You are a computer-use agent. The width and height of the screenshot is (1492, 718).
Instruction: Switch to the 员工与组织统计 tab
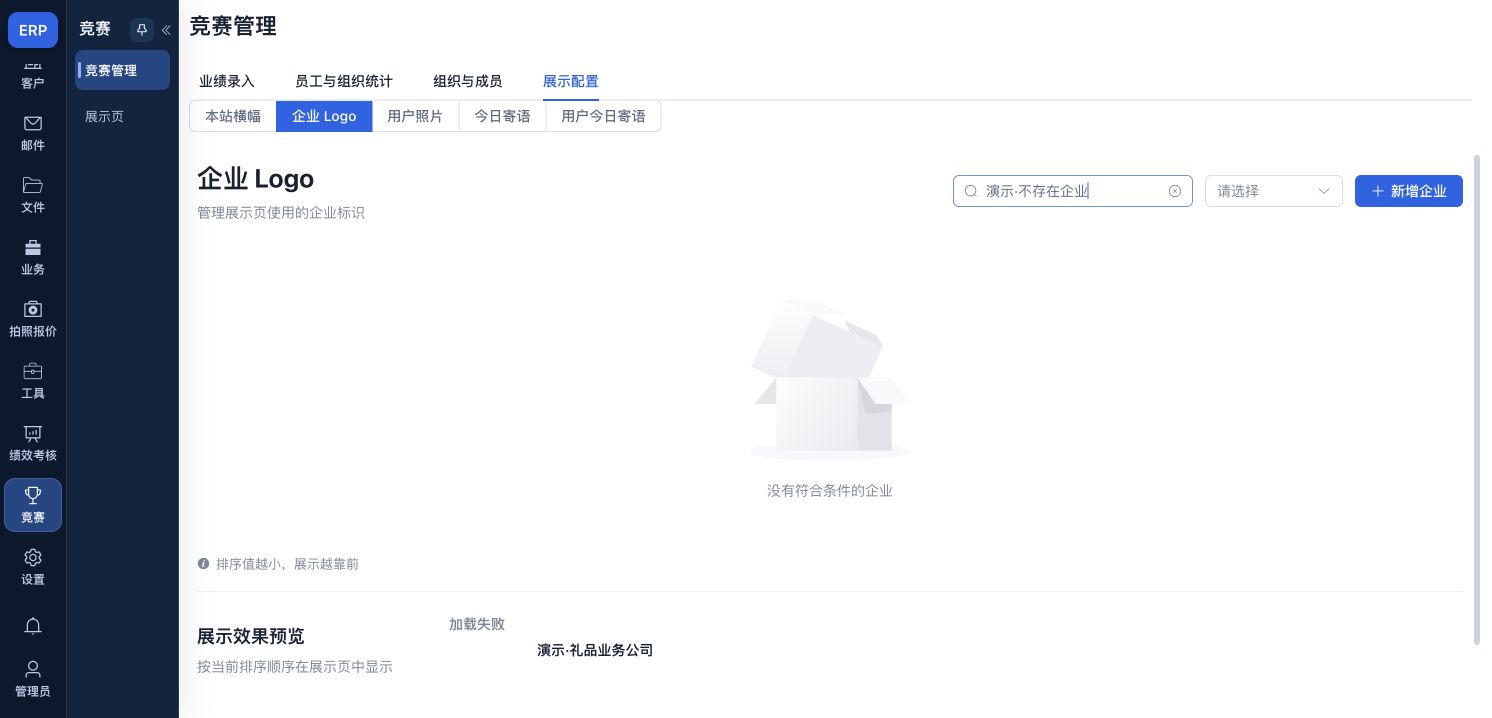pyautogui.click(x=344, y=81)
